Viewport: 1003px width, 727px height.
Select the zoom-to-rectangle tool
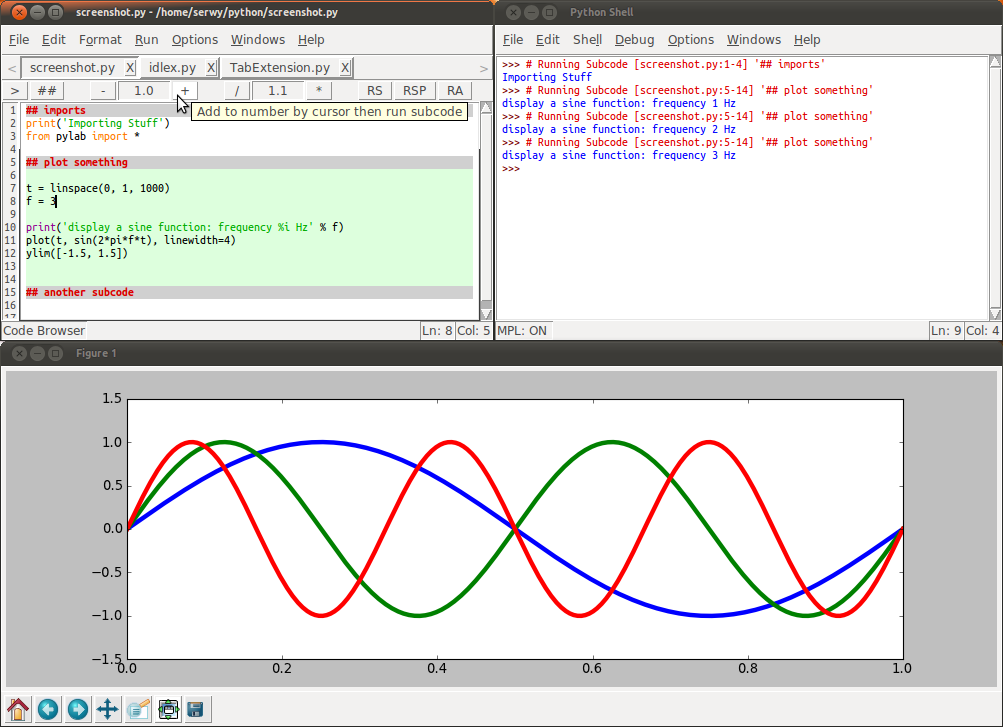coord(138,709)
